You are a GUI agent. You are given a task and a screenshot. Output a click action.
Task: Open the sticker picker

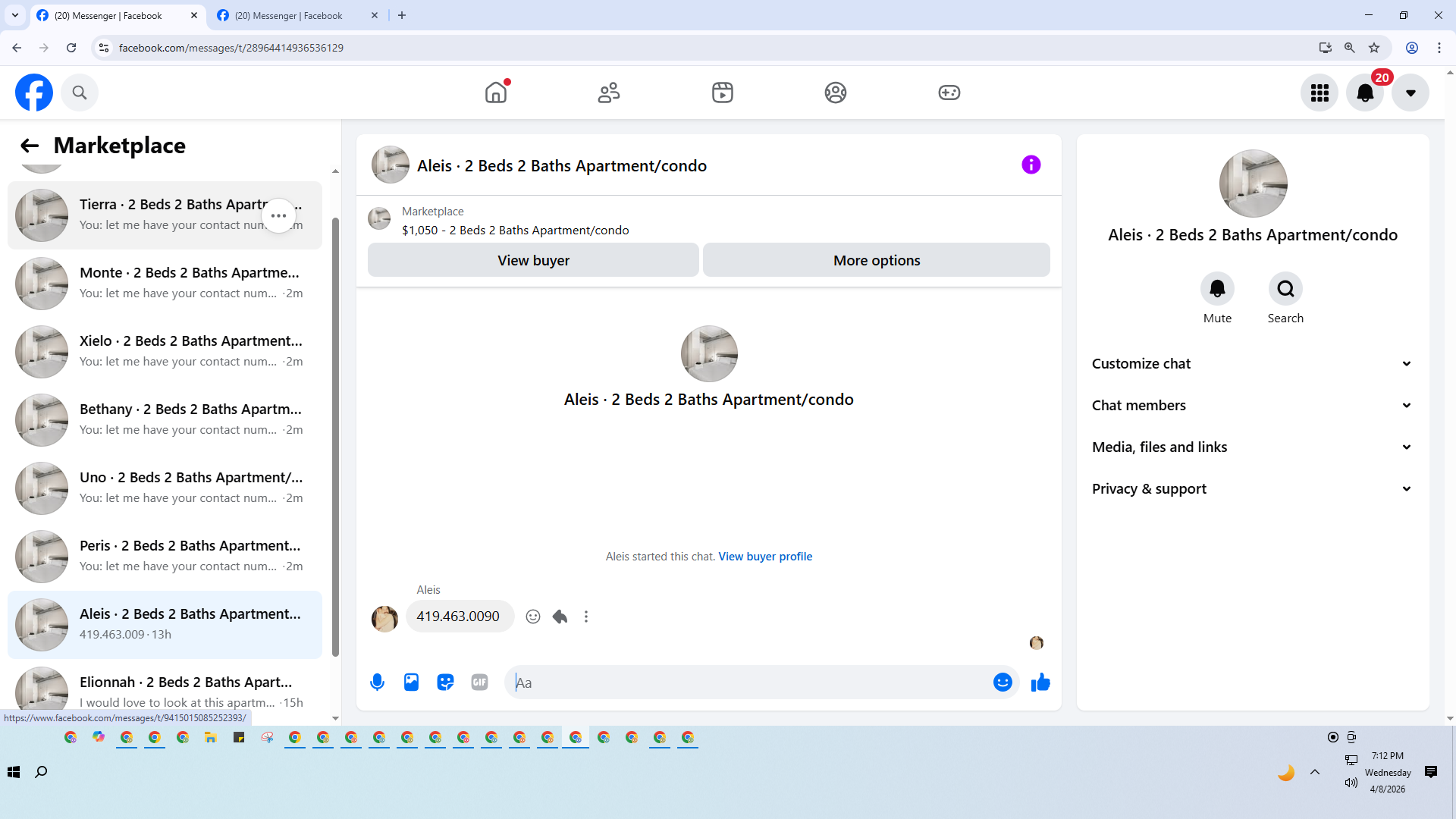coord(445,682)
